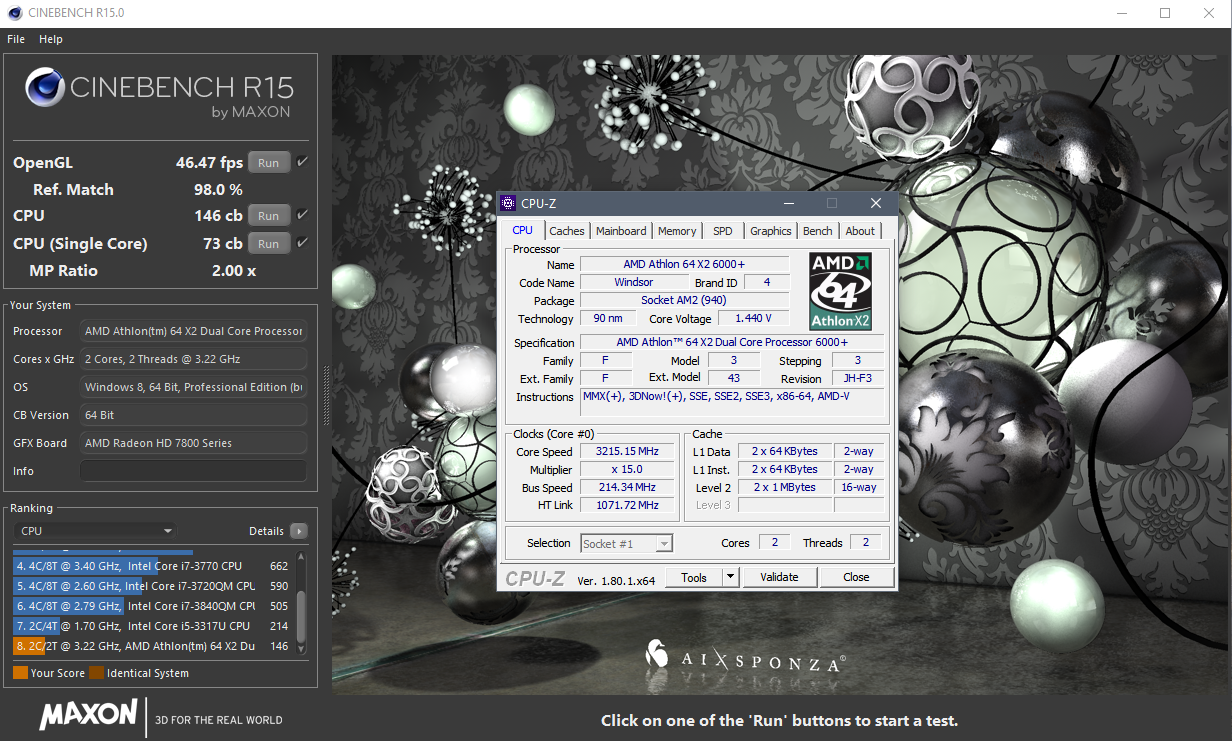Switch to the Bench tab in CPU-Z
This screenshot has height=741, width=1232.
pyautogui.click(x=818, y=231)
